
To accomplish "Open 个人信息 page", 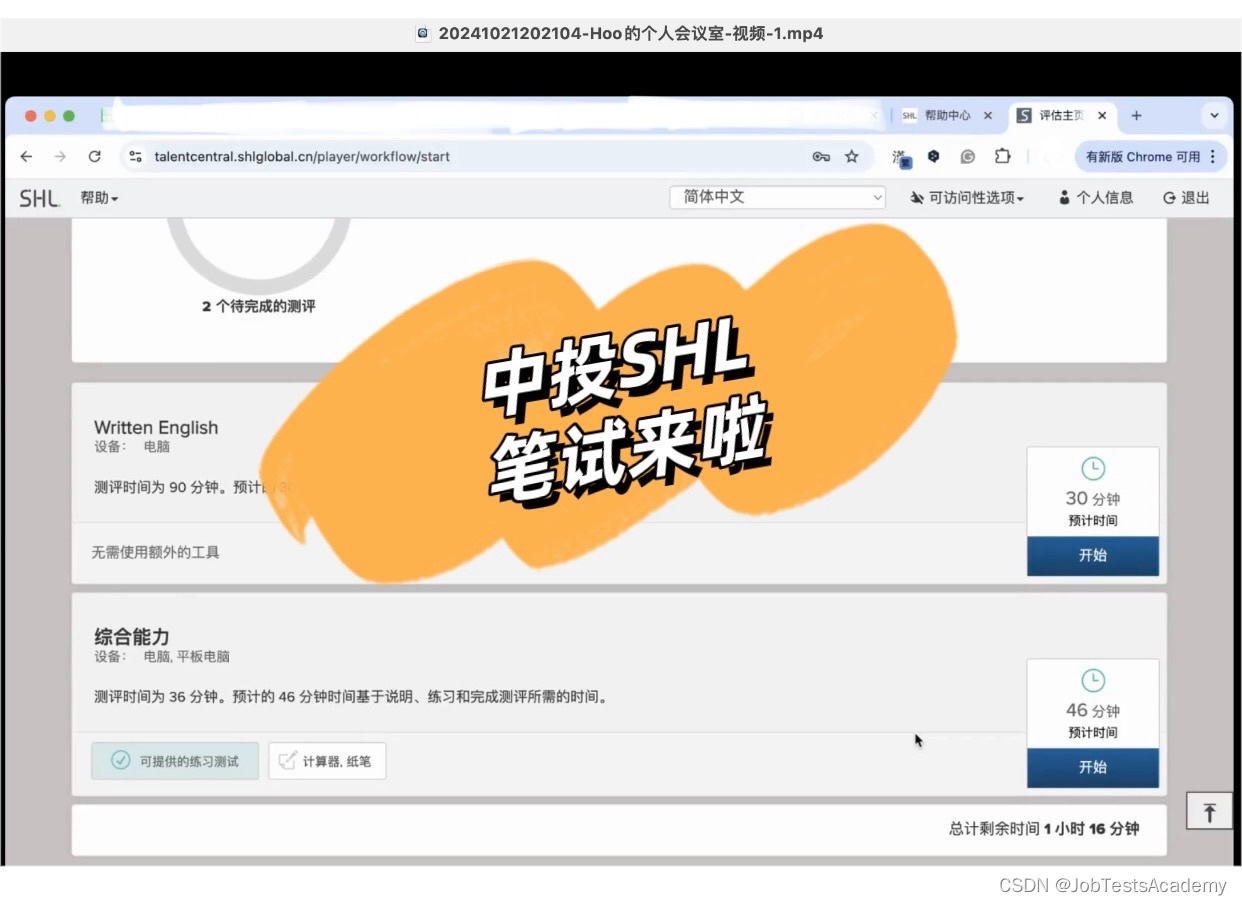I will [1096, 198].
